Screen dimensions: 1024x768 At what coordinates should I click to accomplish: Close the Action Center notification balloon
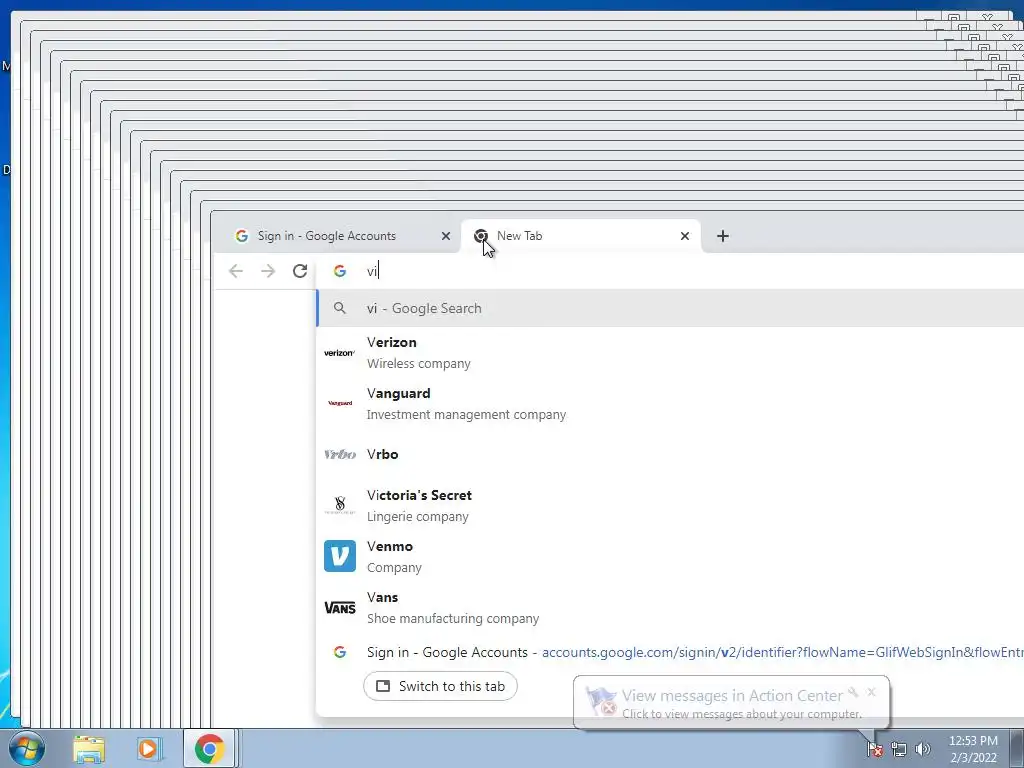pyautogui.click(x=871, y=692)
